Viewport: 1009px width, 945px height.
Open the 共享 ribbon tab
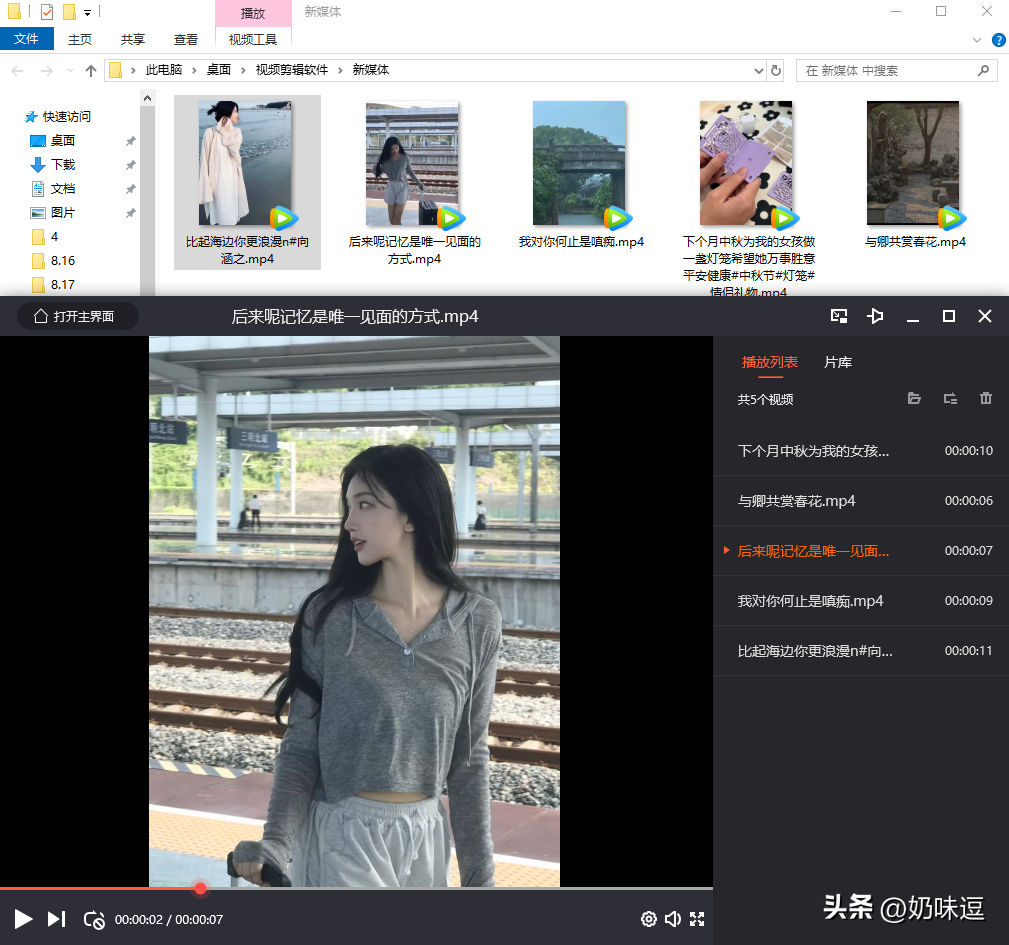tap(133, 39)
